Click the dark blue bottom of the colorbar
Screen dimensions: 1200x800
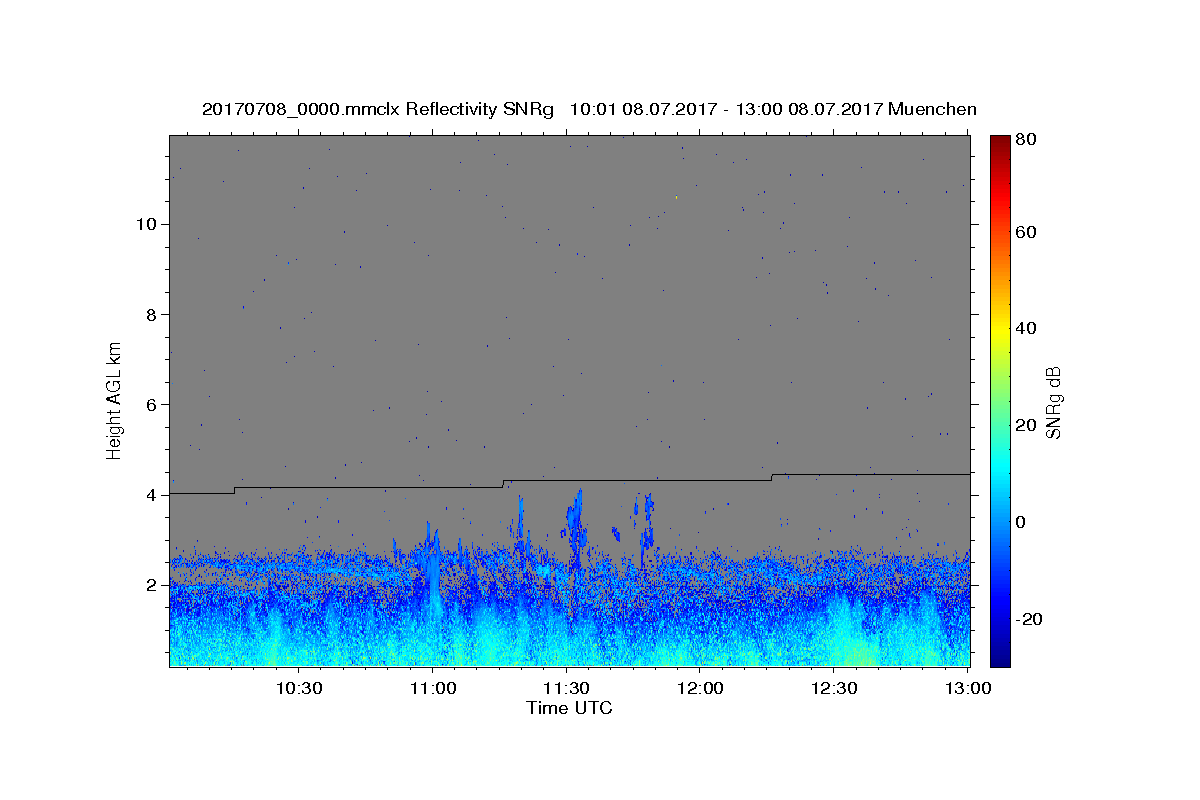(x=1000, y=658)
